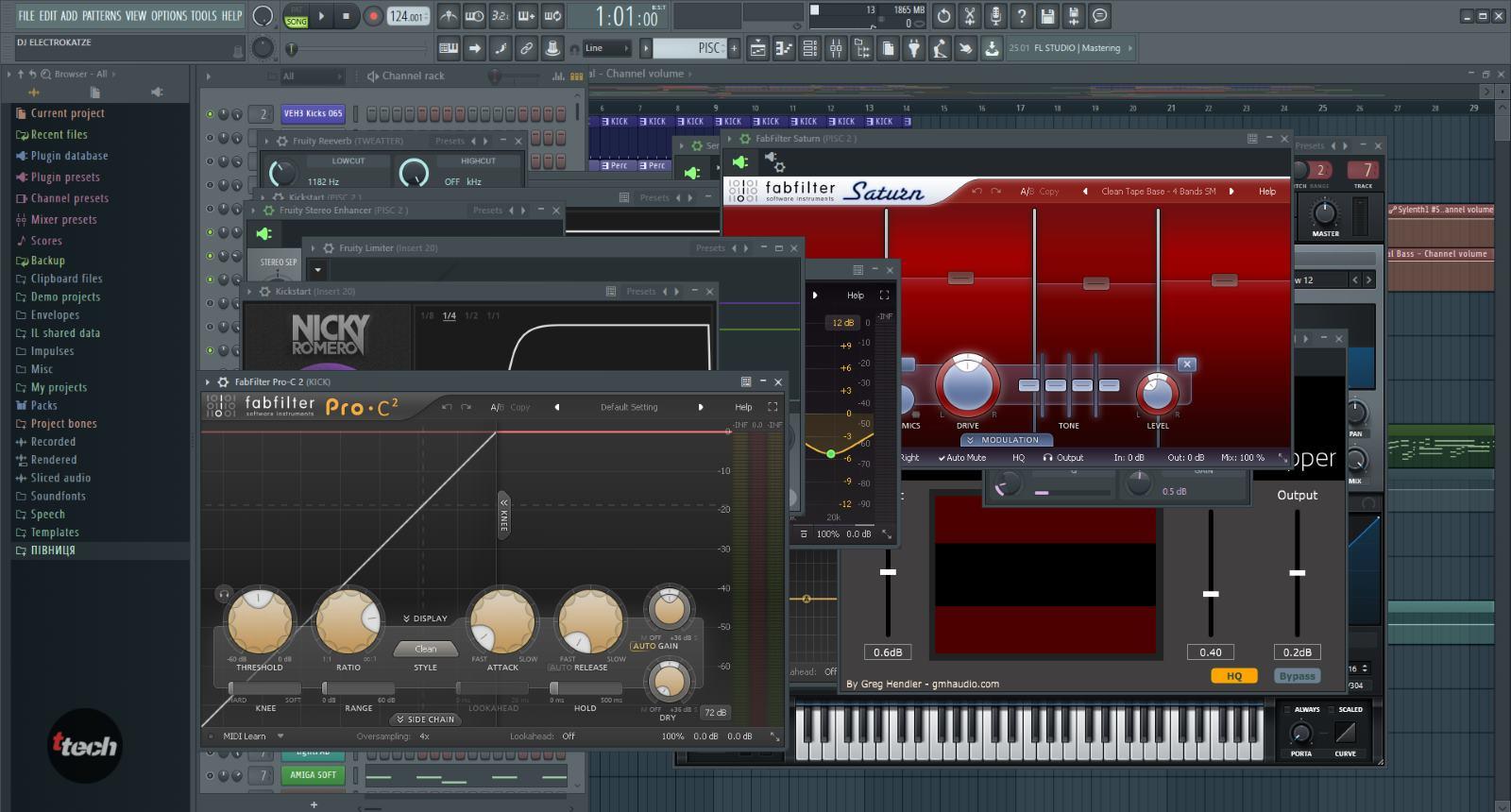Toggle the Bypass button under Output

pyautogui.click(x=1297, y=676)
